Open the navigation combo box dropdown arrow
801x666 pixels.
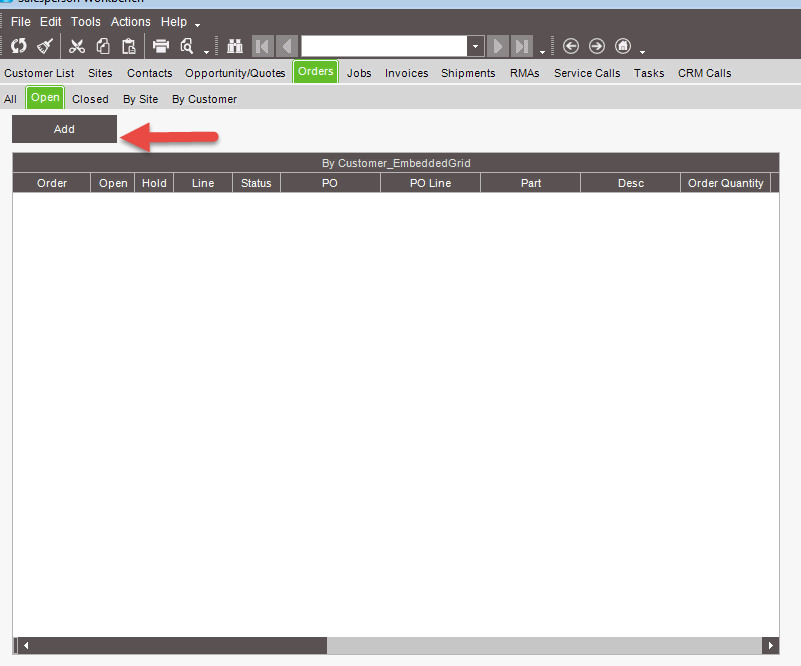[x=475, y=46]
